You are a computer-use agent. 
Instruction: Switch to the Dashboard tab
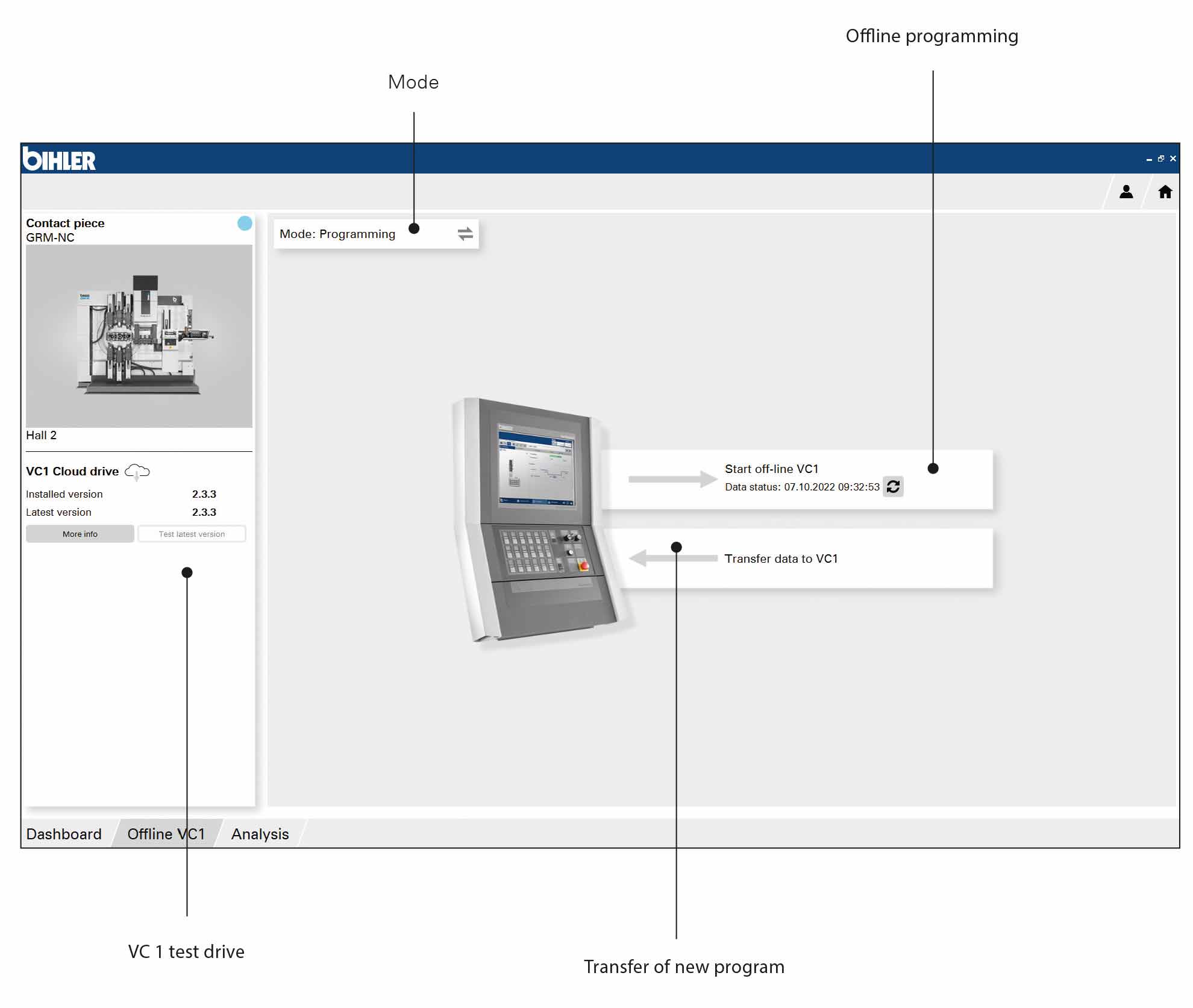[64, 834]
